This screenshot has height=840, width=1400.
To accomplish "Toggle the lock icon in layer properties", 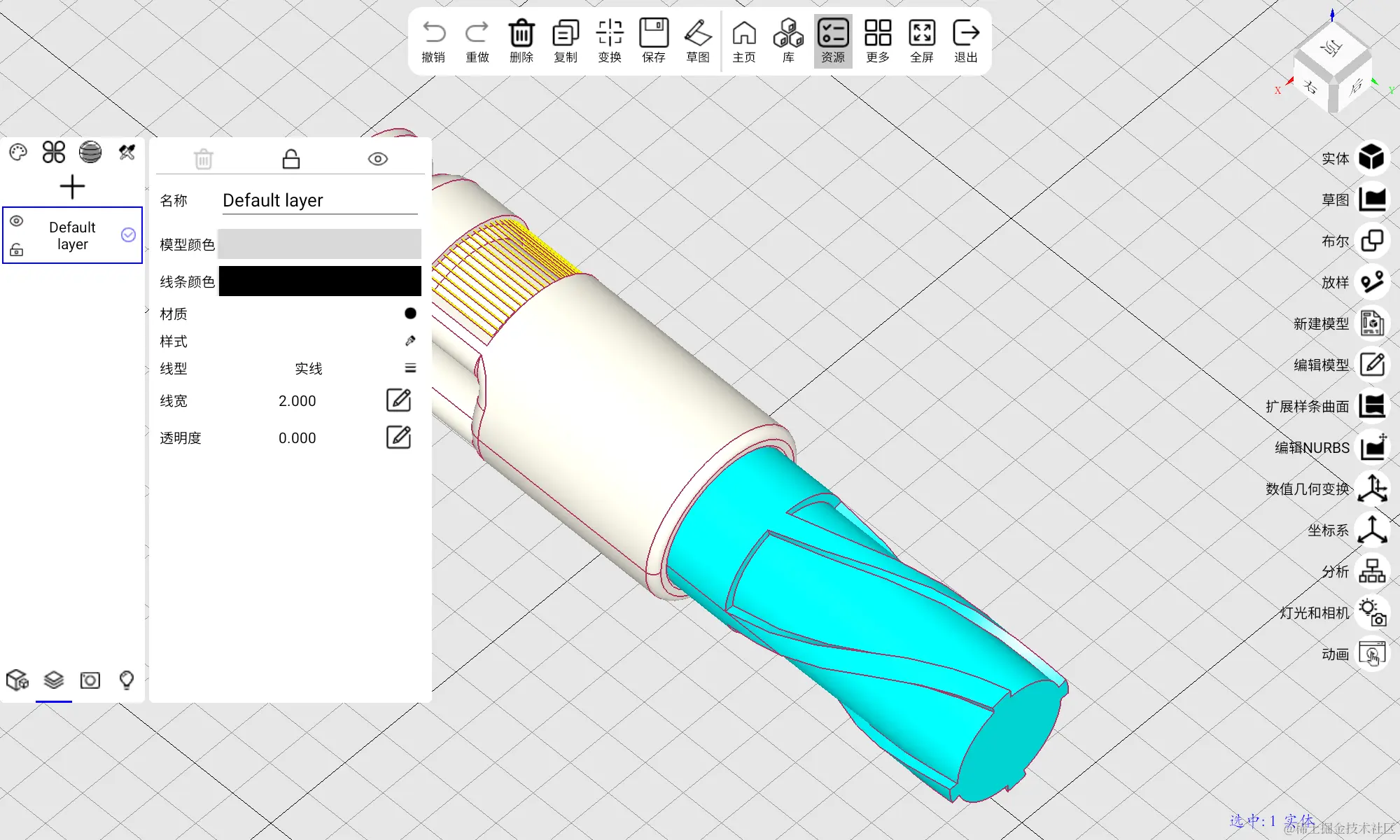I will pyautogui.click(x=290, y=160).
